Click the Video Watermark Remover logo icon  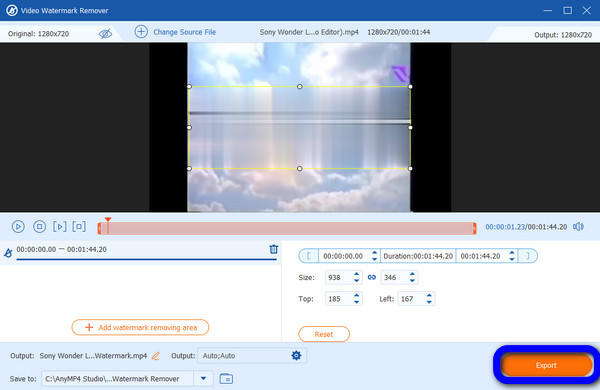pyautogui.click(x=11, y=10)
